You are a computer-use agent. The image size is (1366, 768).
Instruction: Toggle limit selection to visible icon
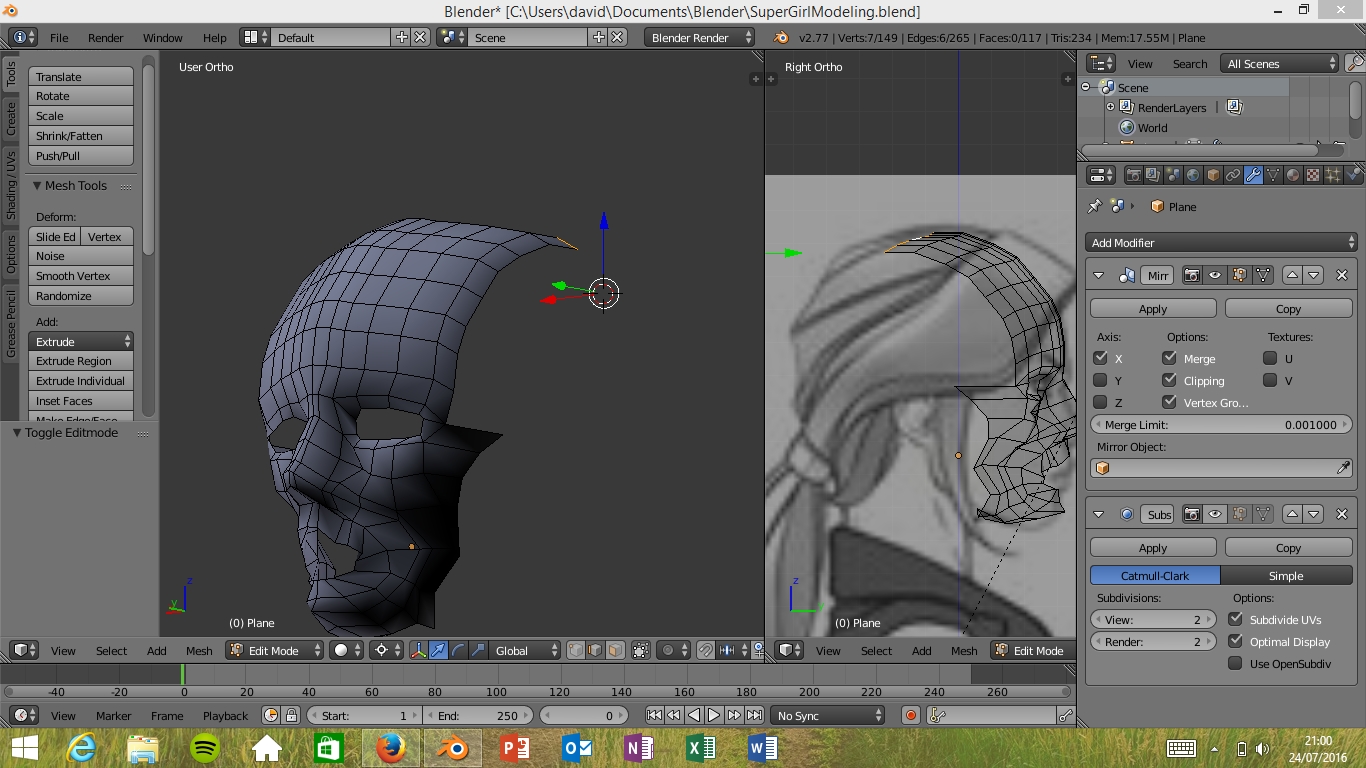click(x=641, y=650)
